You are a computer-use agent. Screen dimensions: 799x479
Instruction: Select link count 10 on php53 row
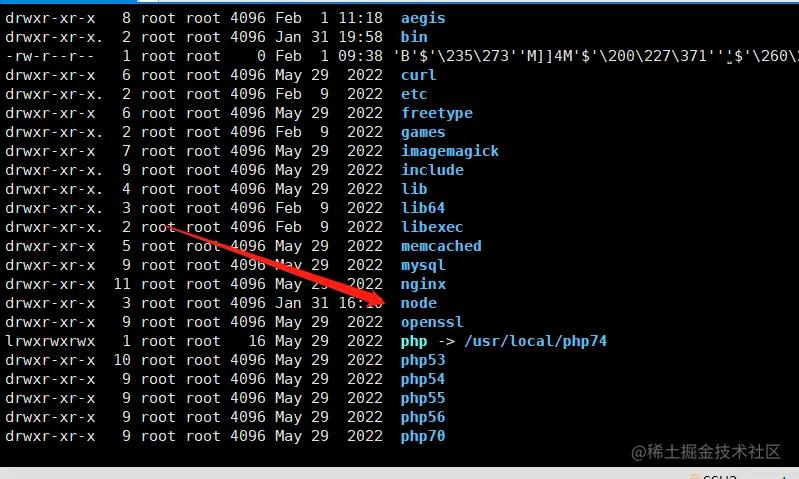coord(122,360)
